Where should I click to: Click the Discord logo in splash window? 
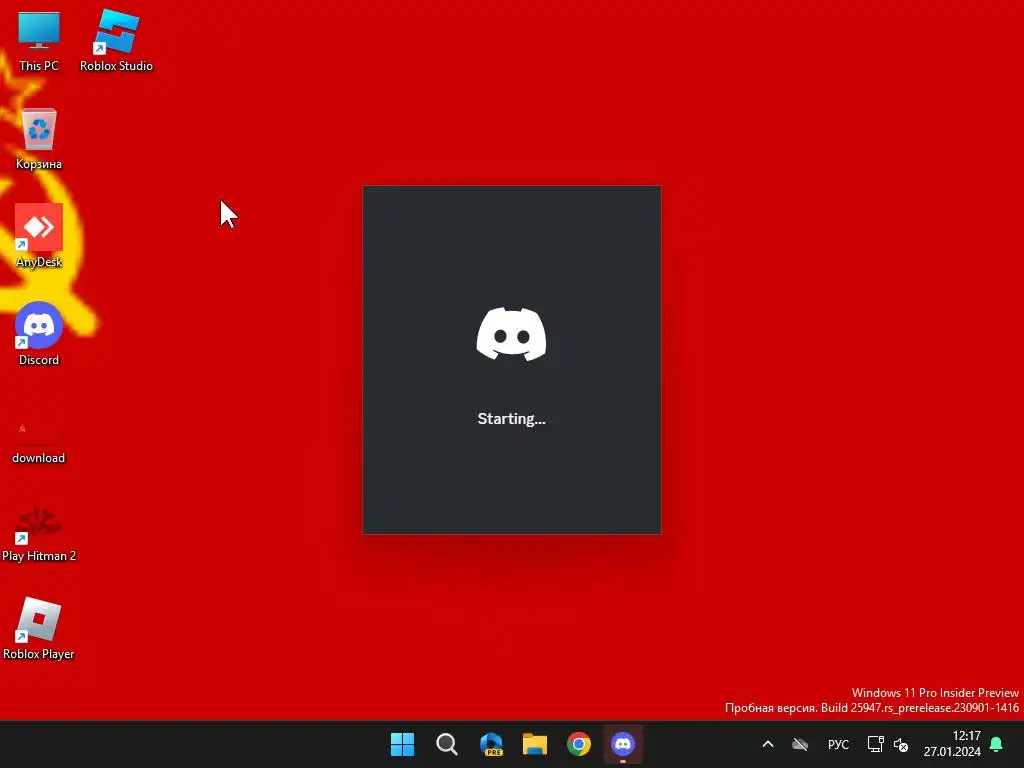[x=511, y=334]
